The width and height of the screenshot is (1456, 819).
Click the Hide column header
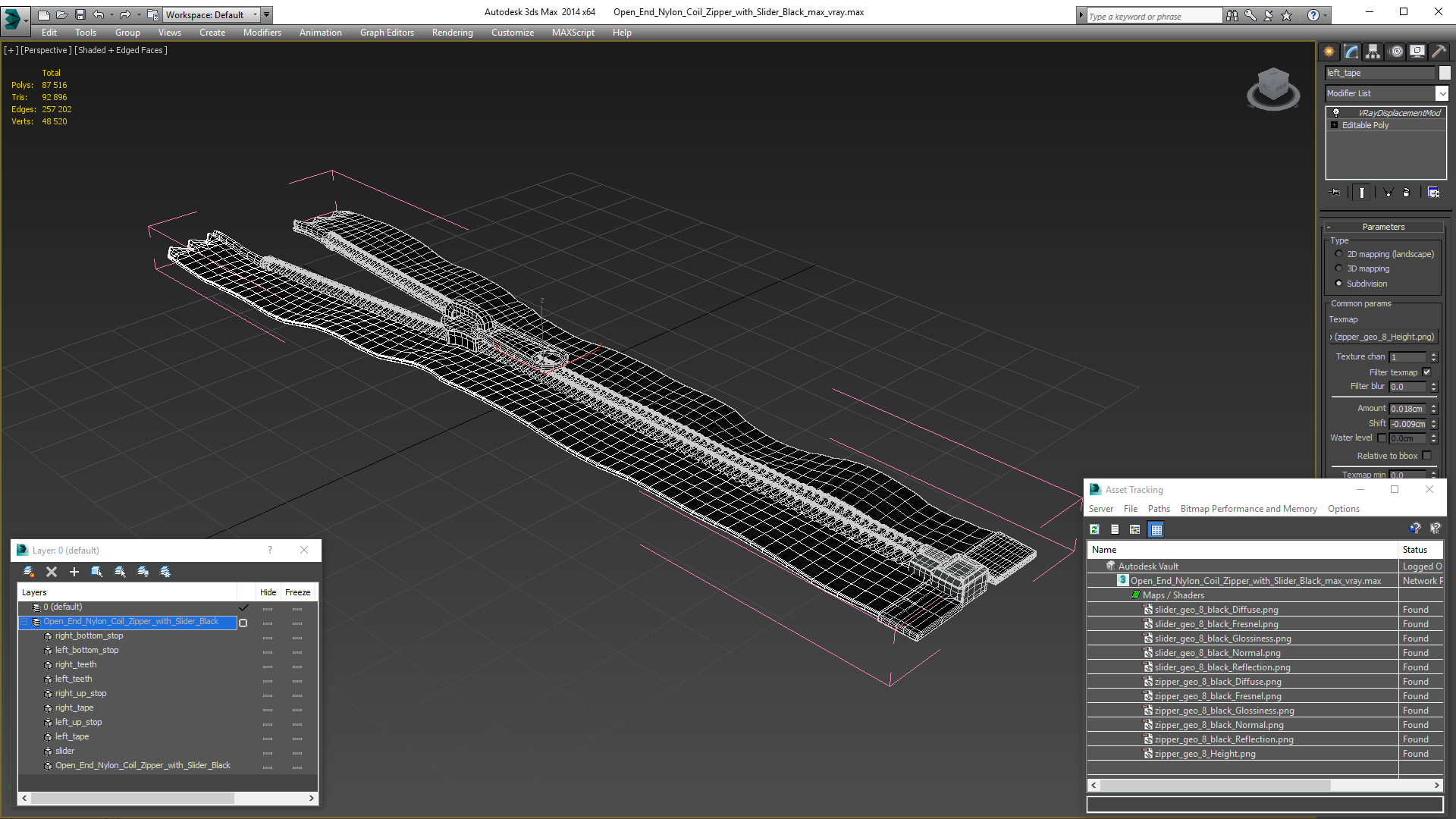(268, 592)
